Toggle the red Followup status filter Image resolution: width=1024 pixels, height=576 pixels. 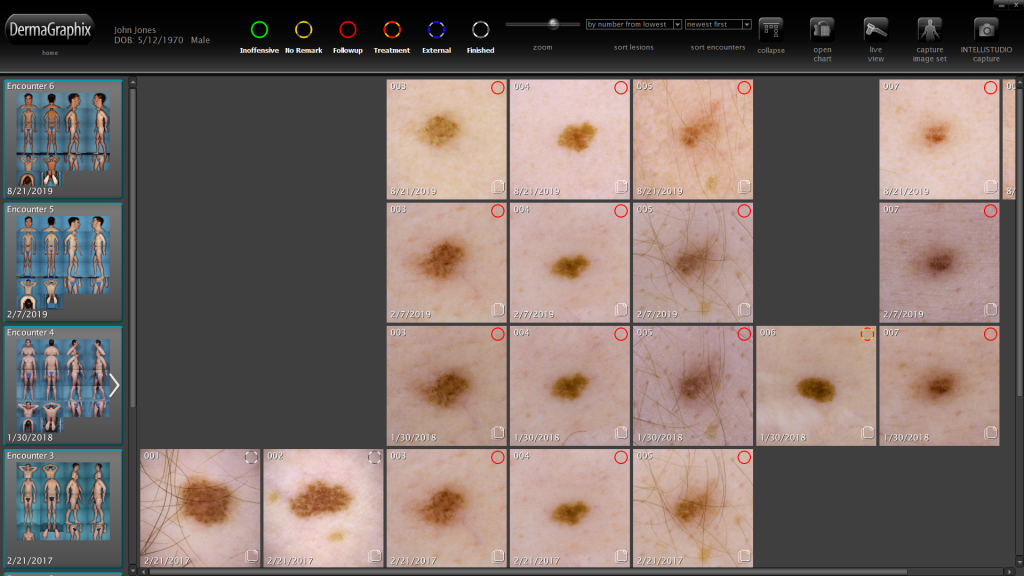click(x=347, y=30)
